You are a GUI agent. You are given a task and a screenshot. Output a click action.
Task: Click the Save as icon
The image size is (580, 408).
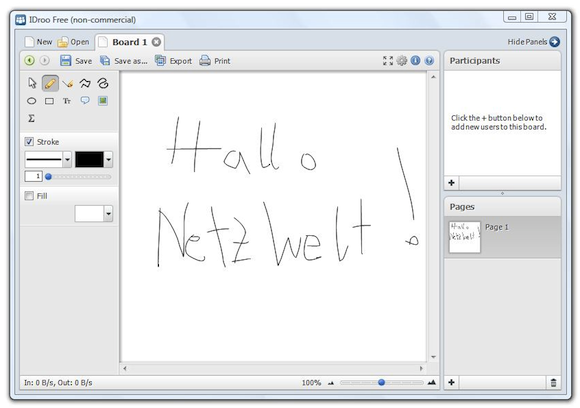coord(105,60)
